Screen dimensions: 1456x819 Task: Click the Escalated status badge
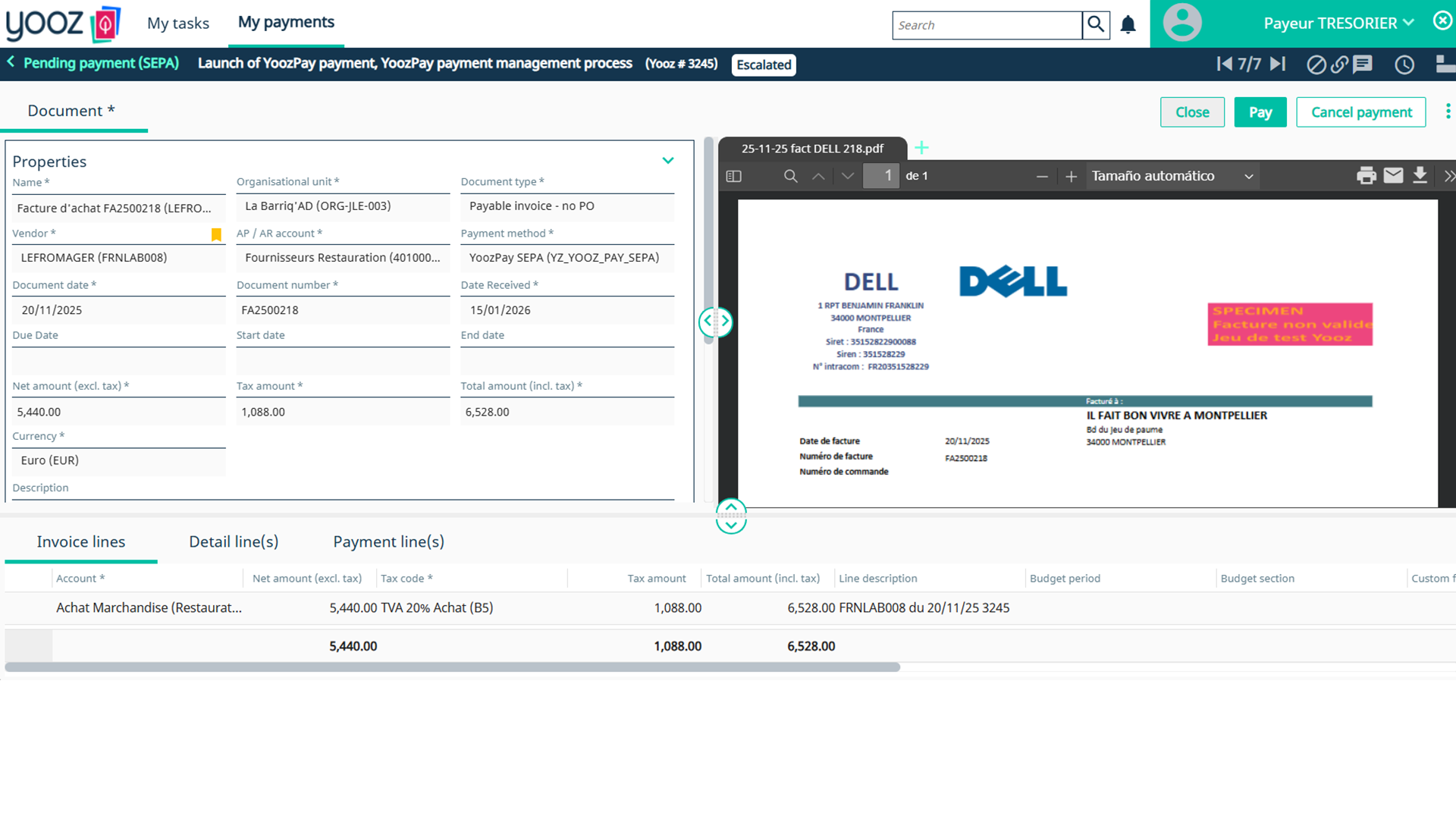(x=764, y=64)
